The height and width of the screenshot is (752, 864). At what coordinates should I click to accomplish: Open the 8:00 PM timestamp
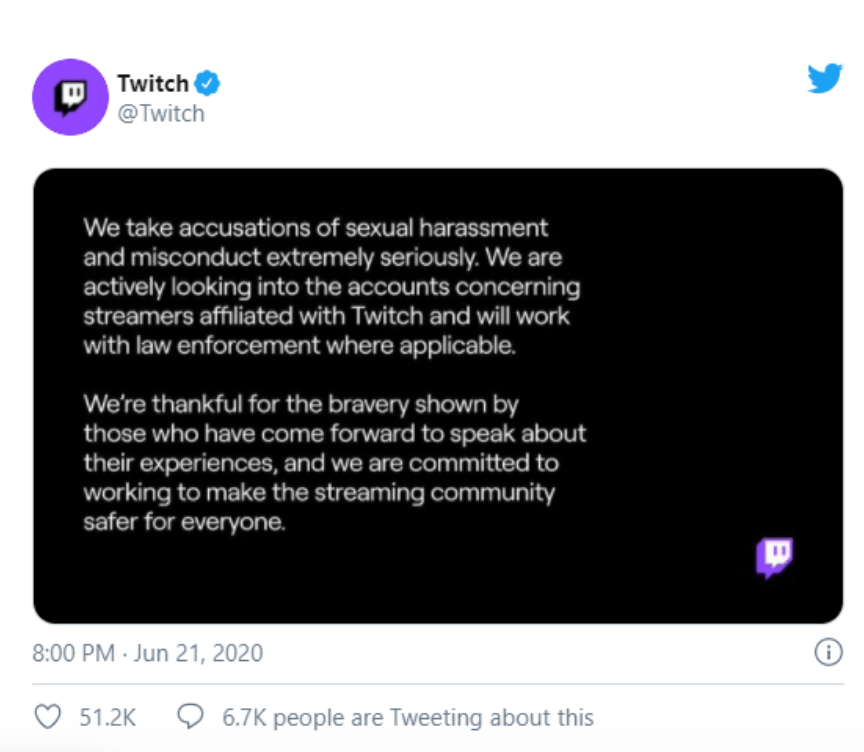pos(73,653)
